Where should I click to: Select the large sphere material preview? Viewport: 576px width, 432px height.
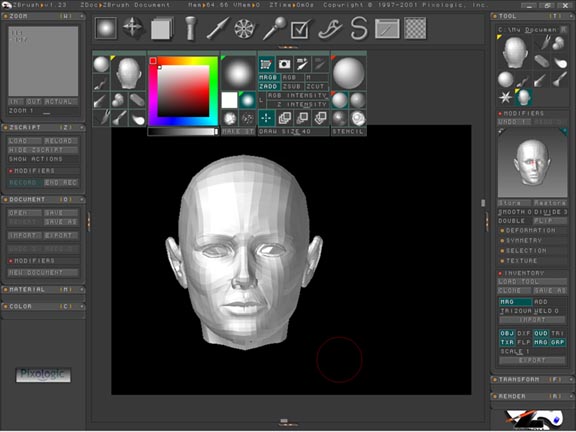(x=349, y=73)
